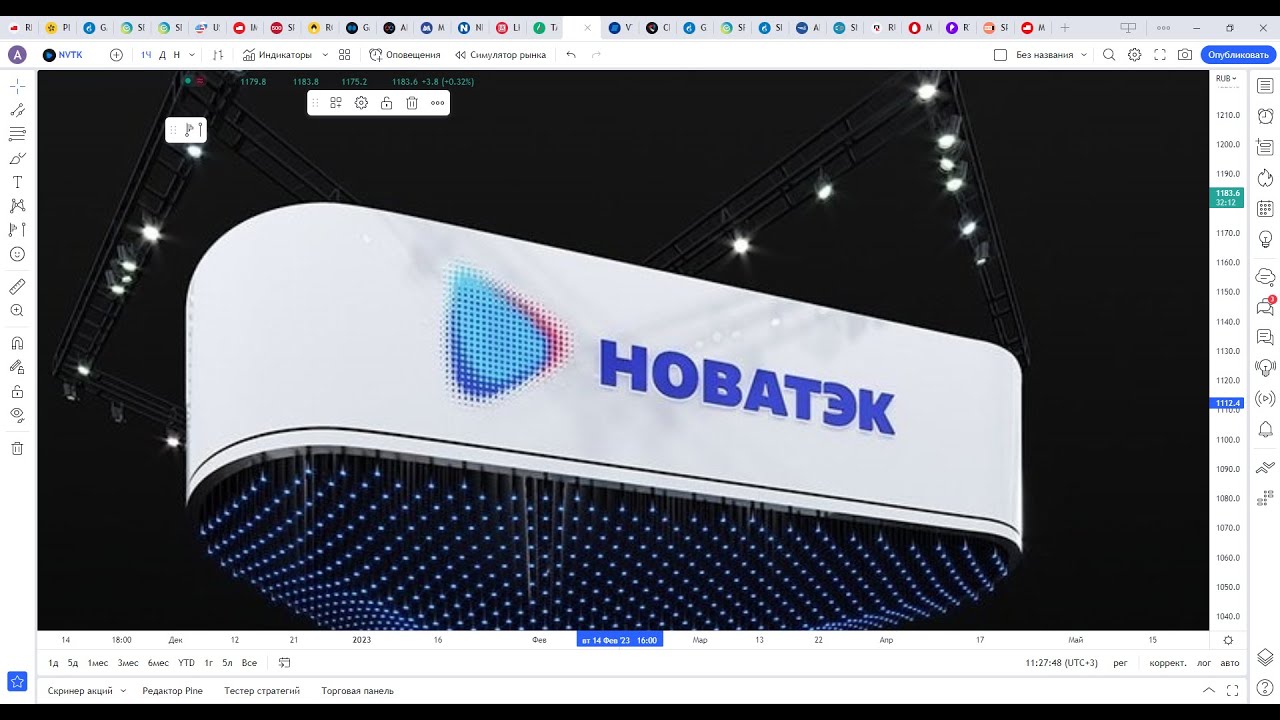Image resolution: width=1280 pixels, height=720 pixels.
Task: Open the watchlist panel icon
Action: coord(1265,87)
